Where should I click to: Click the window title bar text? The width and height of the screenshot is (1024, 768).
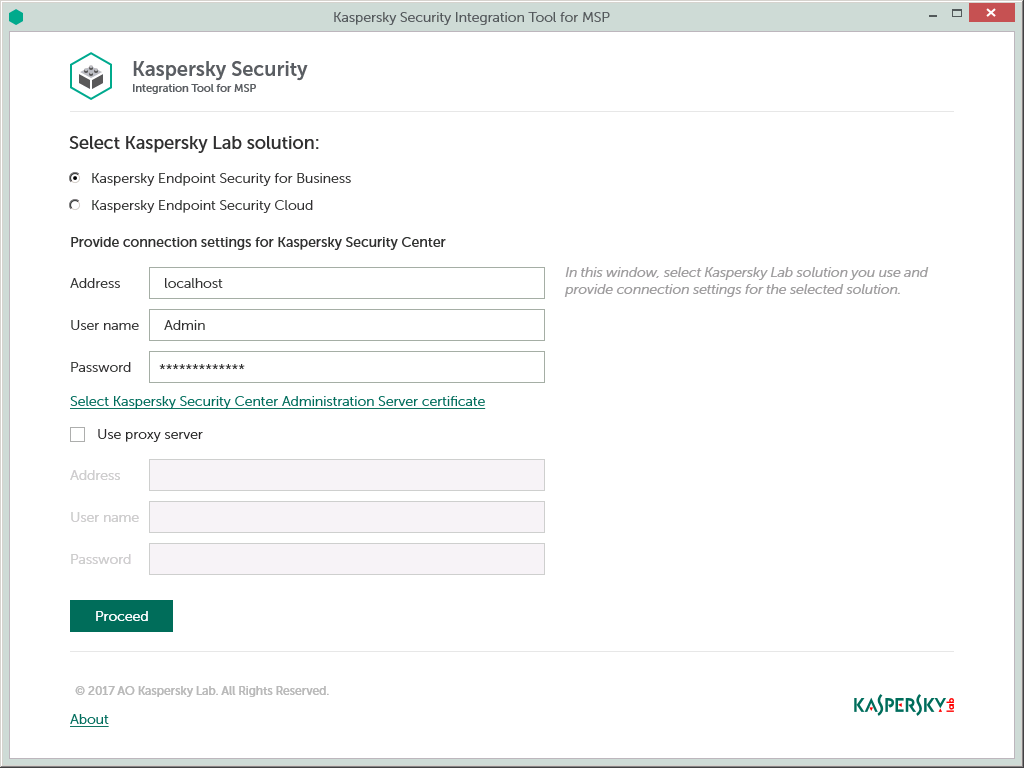[x=472, y=17]
